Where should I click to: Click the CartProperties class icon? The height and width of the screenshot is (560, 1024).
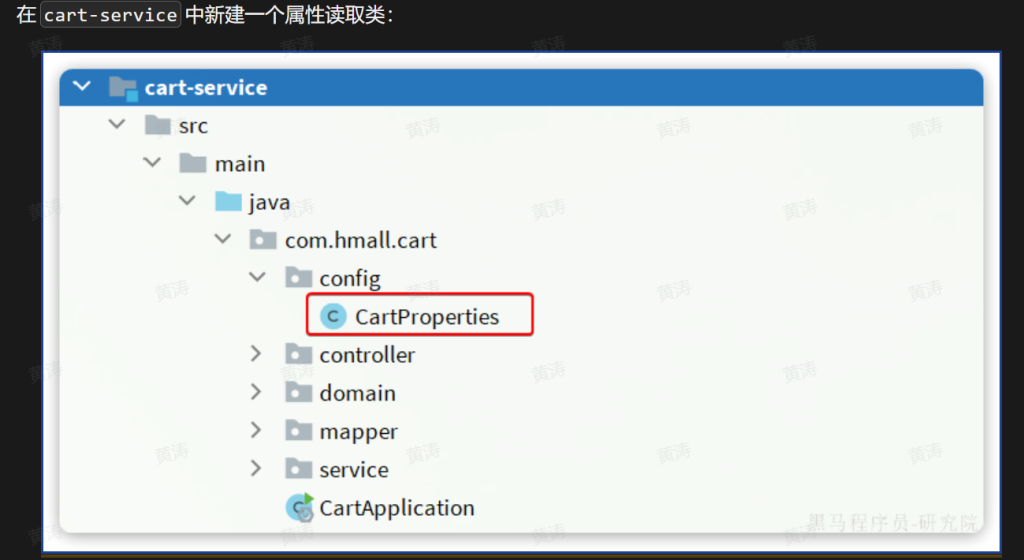(x=333, y=317)
